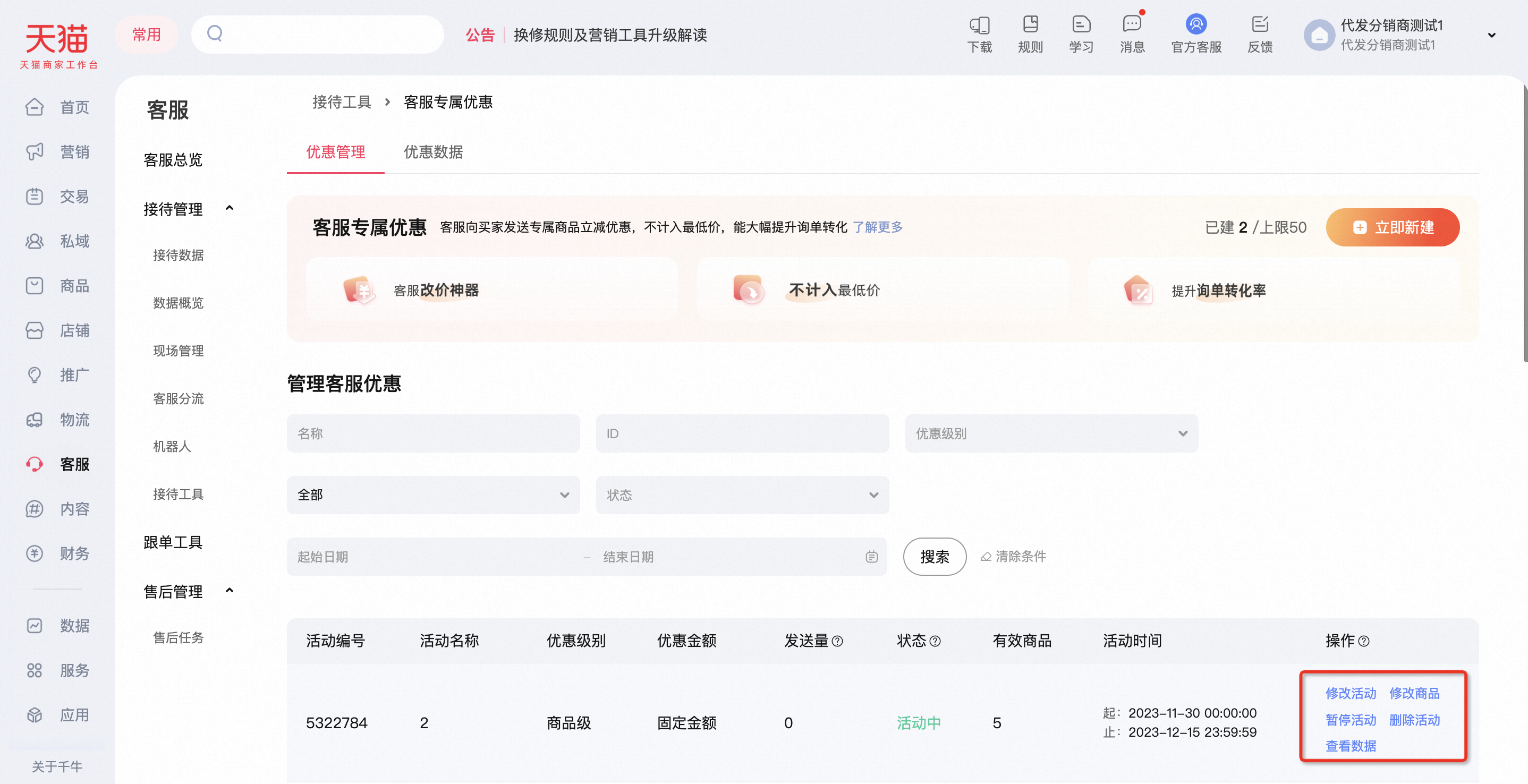1528x784 pixels.
Task: Open 关于千牛 at sidebar bottom
Action: pos(57,767)
